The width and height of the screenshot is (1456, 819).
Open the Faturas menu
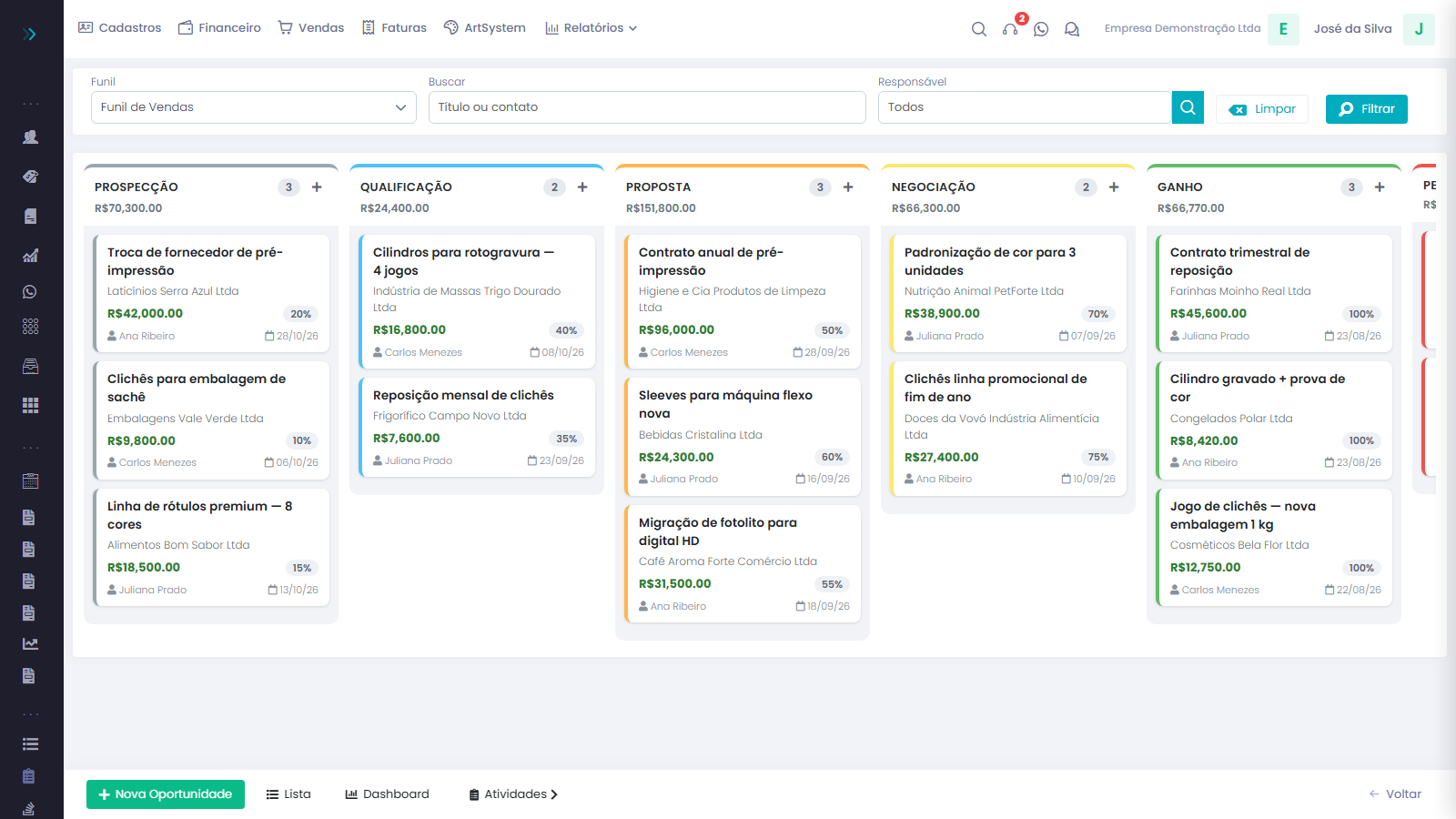[x=394, y=28]
